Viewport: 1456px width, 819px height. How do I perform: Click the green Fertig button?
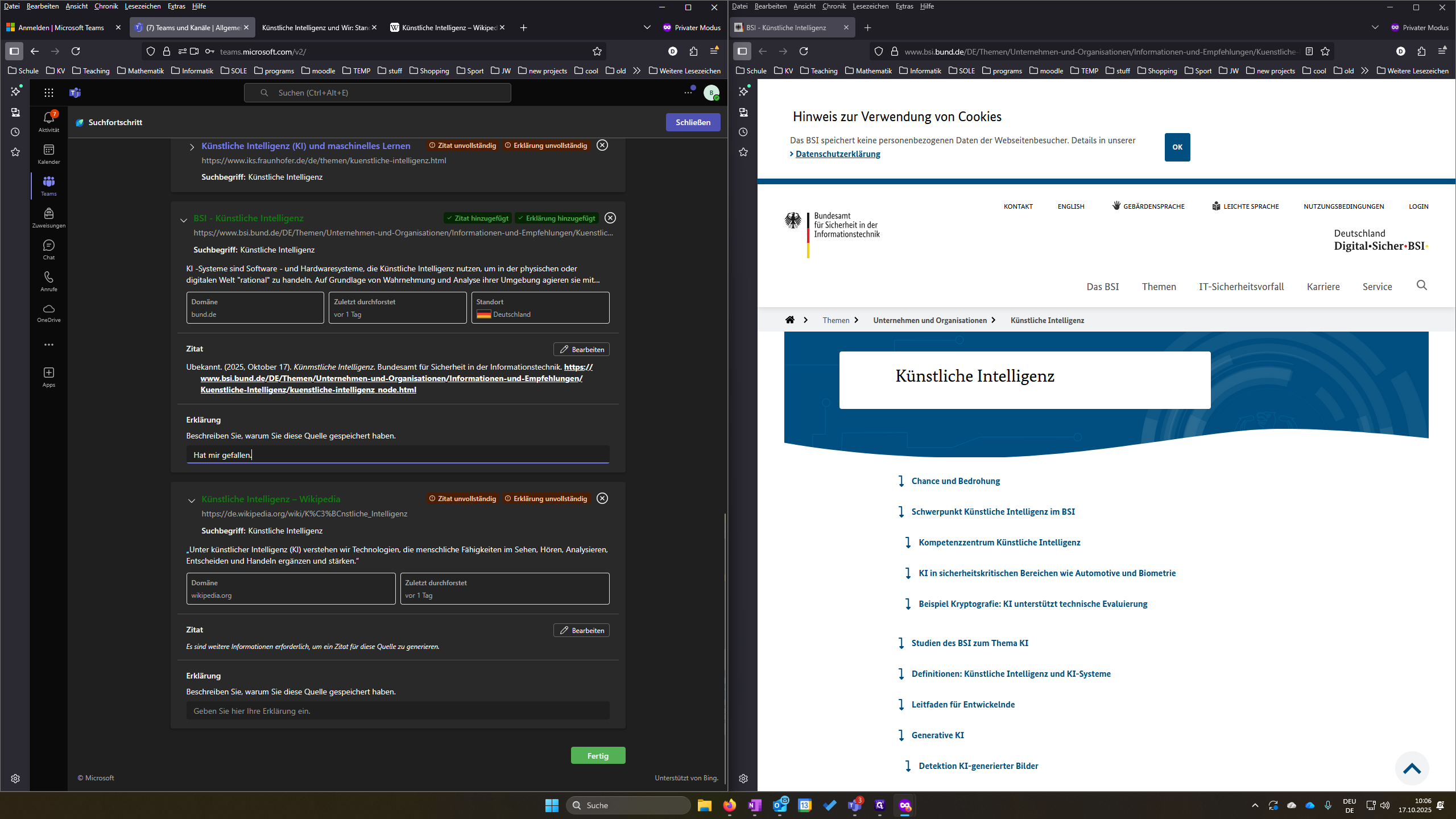pyautogui.click(x=598, y=755)
